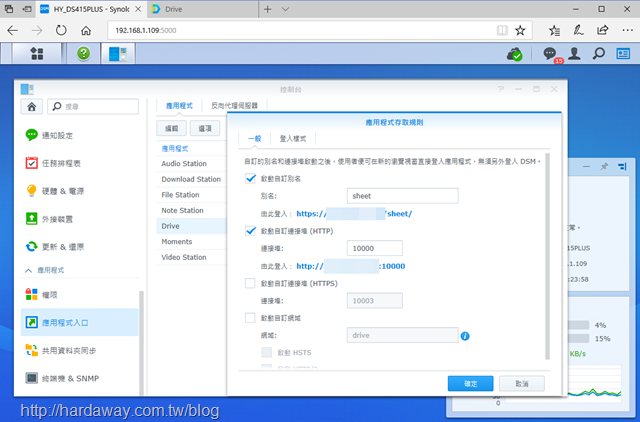Click the Control Panel 搜尋 search box
The height and width of the screenshot is (422, 640).
pos(93,107)
